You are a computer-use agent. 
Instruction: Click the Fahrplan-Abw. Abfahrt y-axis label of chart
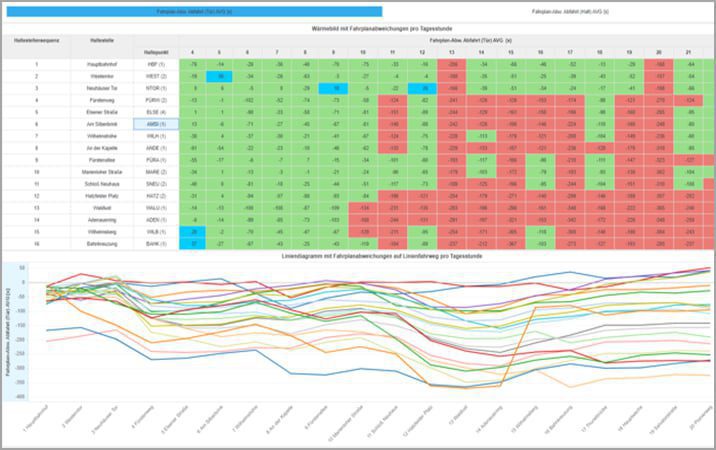8,332
